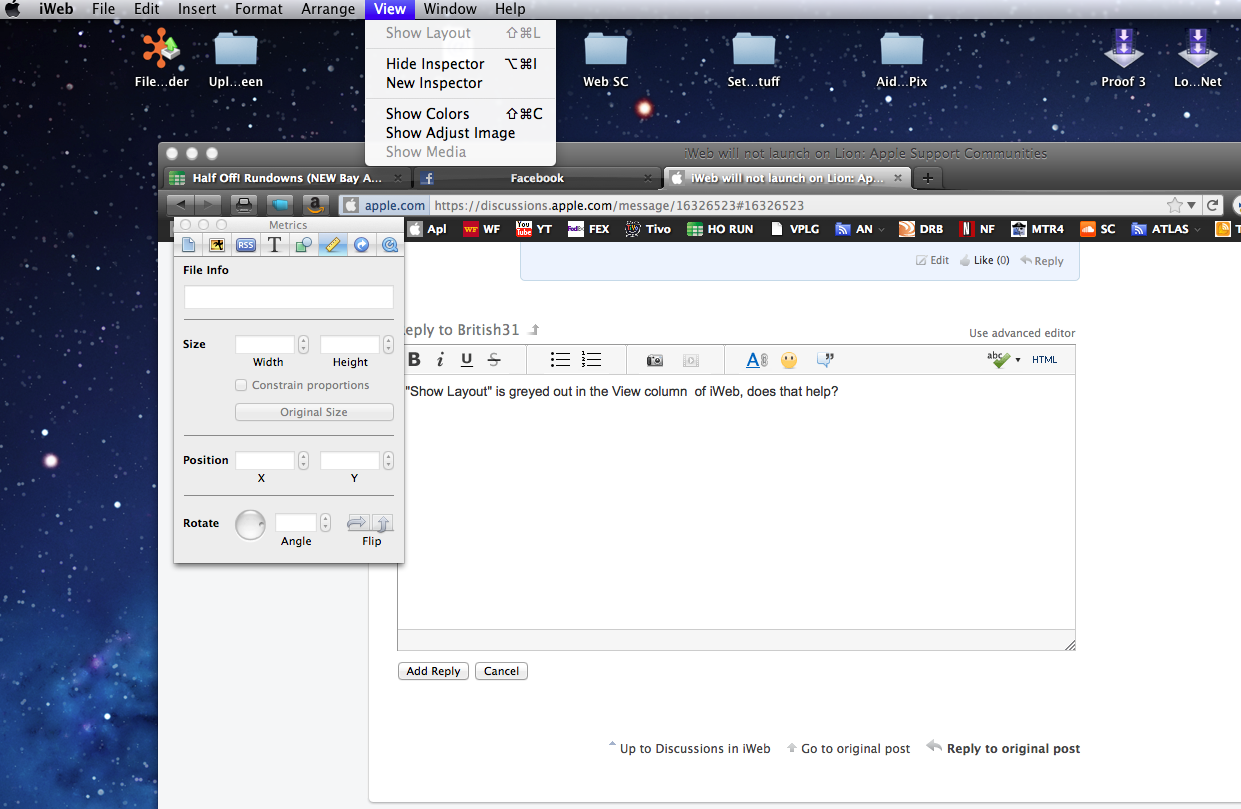
Task: Open the RSS inspector tab
Action: coord(245,244)
